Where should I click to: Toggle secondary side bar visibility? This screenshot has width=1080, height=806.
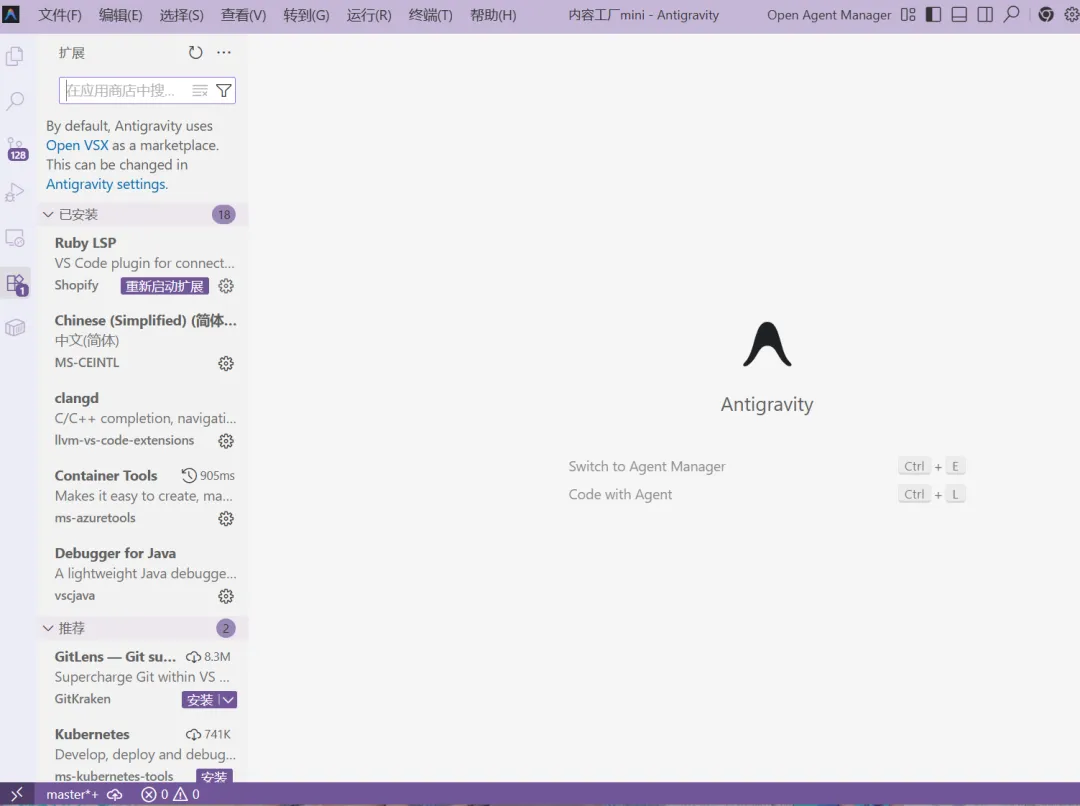[x=985, y=14]
